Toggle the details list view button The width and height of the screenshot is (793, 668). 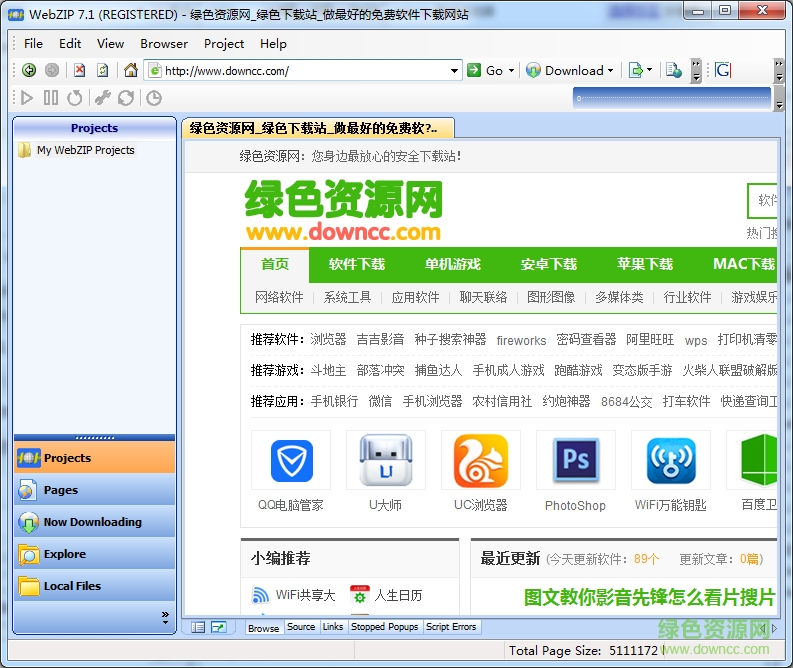pyautogui.click(x=198, y=627)
